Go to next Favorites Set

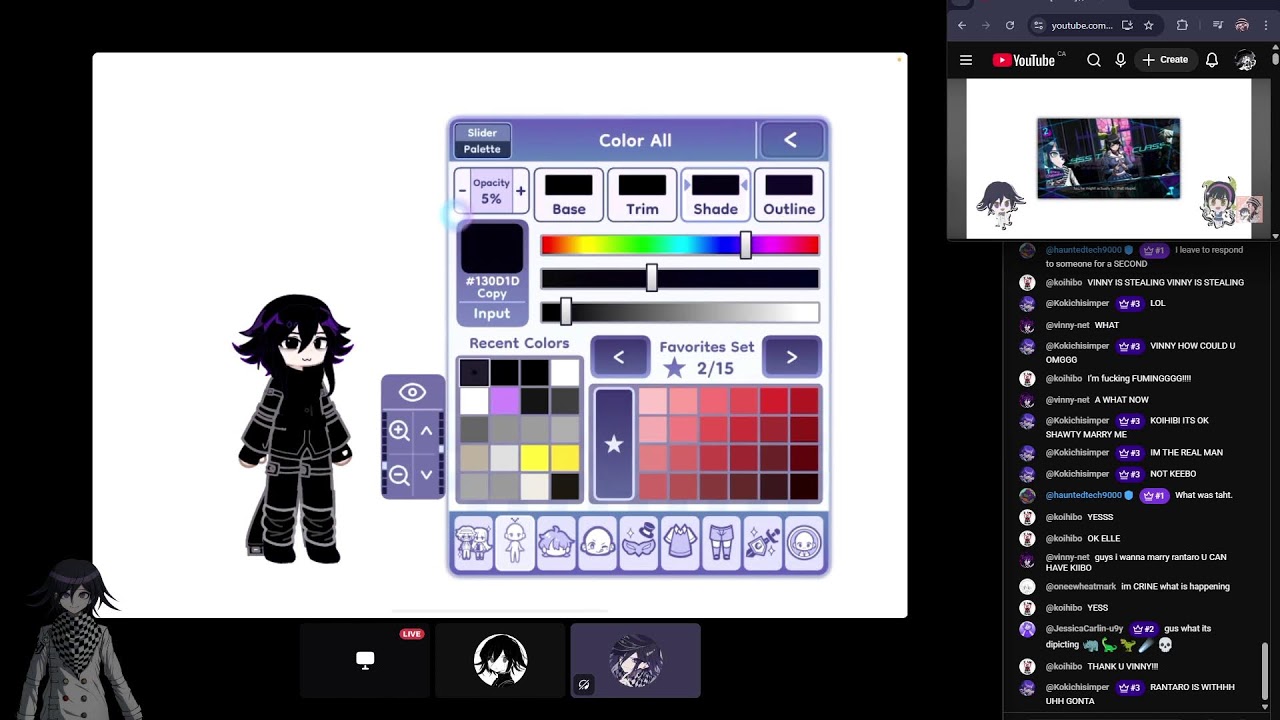point(792,357)
